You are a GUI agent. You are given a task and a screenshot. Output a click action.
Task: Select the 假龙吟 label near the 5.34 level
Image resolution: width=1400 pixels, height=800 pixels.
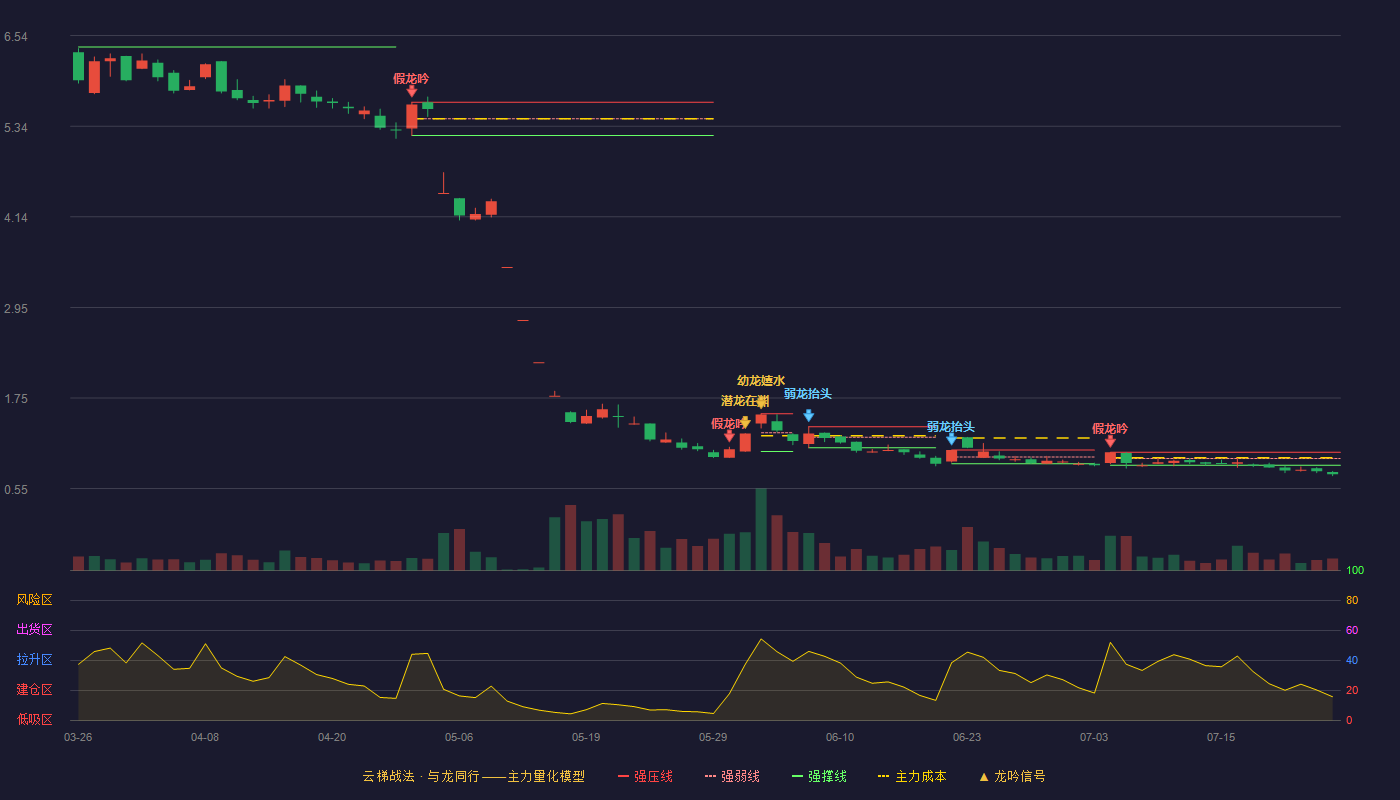[x=411, y=78]
